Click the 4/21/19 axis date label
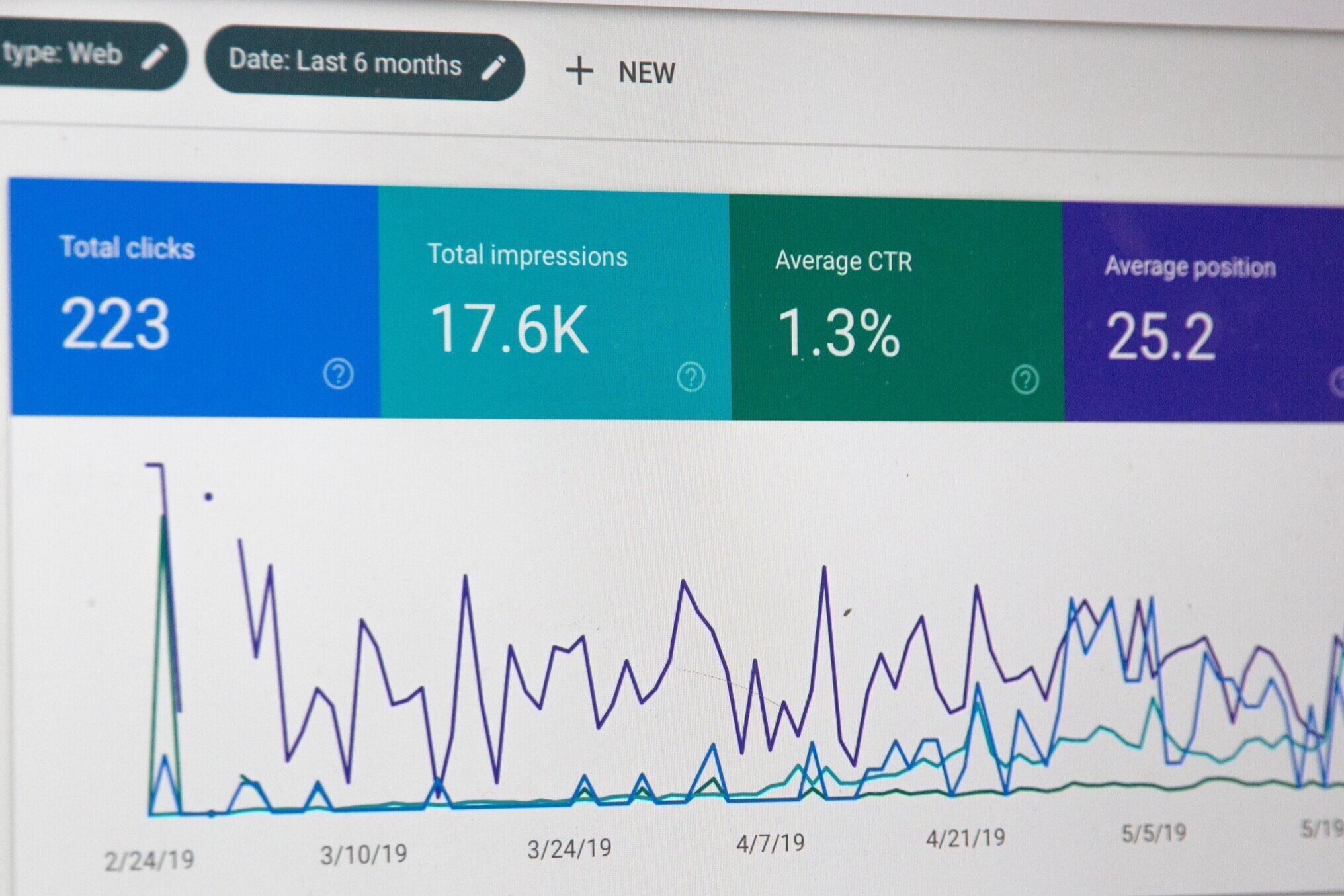The height and width of the screenshot is (896, 1344). (x=965, y=838)
